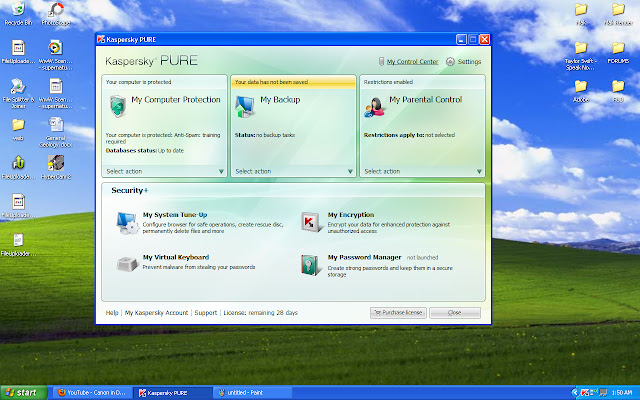Click 'Status: no backup tasks' text
640x400 pixels.
264,135
